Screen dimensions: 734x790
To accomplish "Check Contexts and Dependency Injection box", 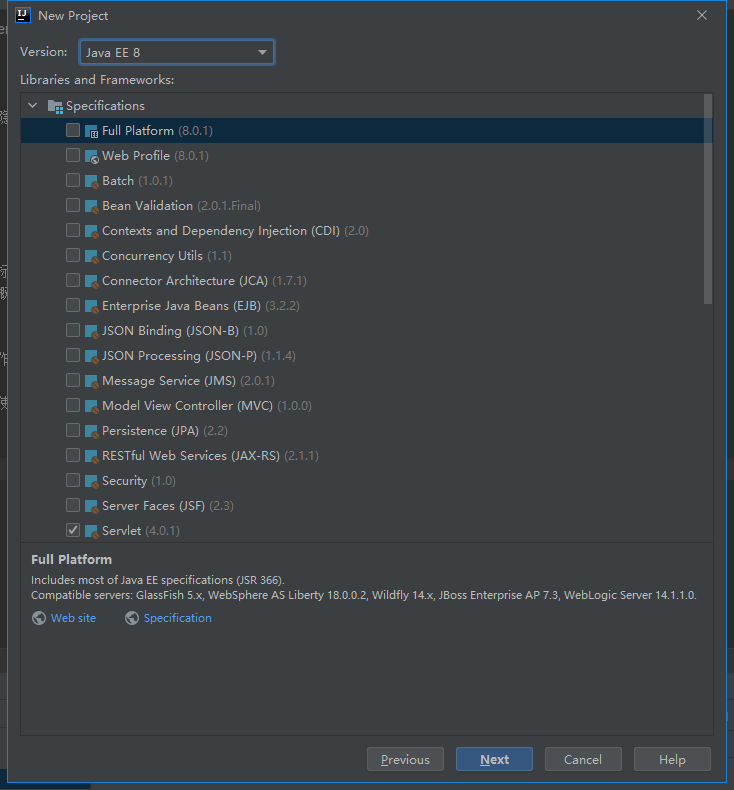I will click(73, 230).
